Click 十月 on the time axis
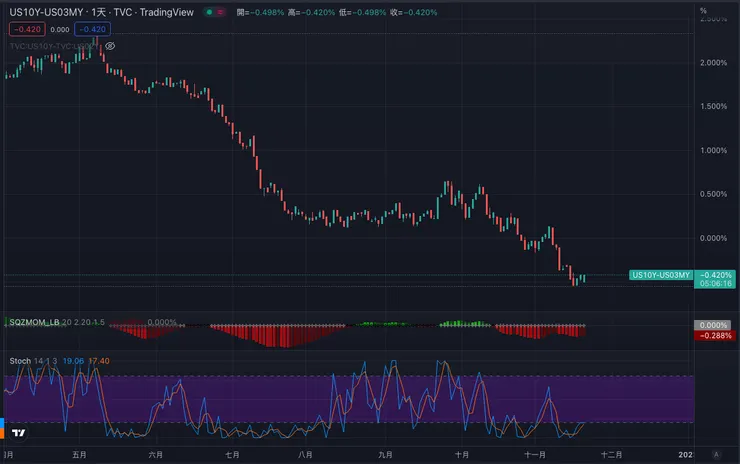The image size is (740, 464). [462, 455]
